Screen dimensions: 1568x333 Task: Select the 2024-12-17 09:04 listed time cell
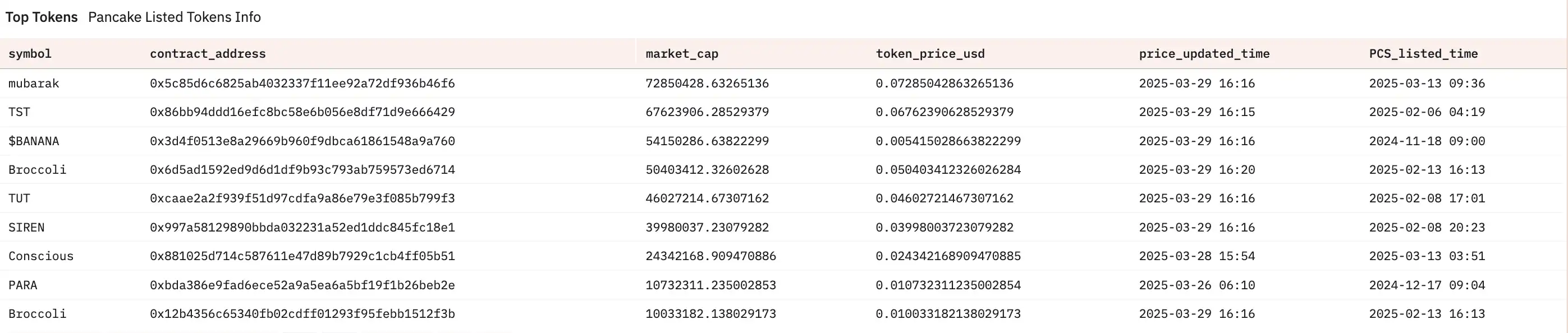[x=1427, y=285]
